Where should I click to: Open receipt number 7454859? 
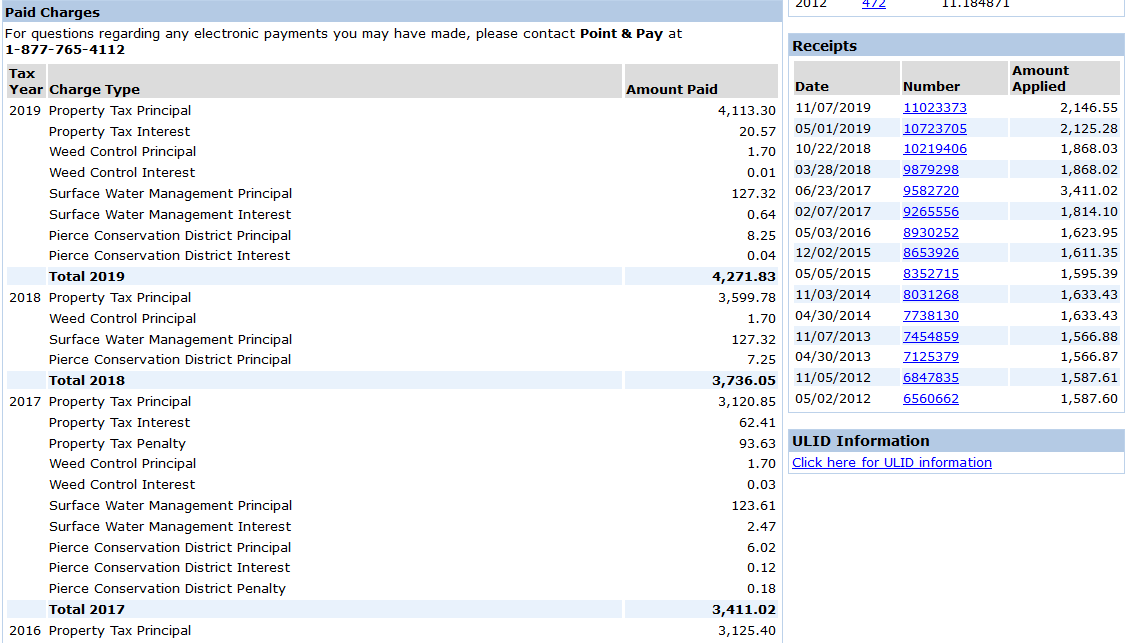[930, 336]
